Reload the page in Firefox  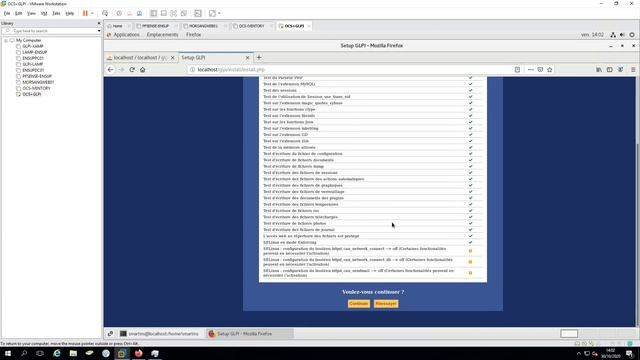tap(132, 70)
